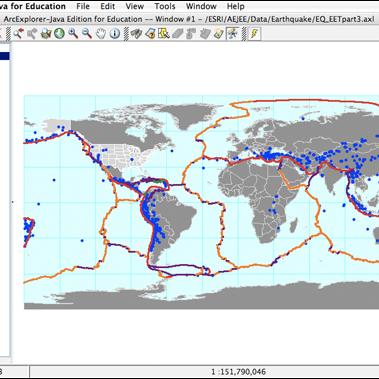Screen dimensions: 379x379
Task: Open the Window menu
Action: (201, 6)
